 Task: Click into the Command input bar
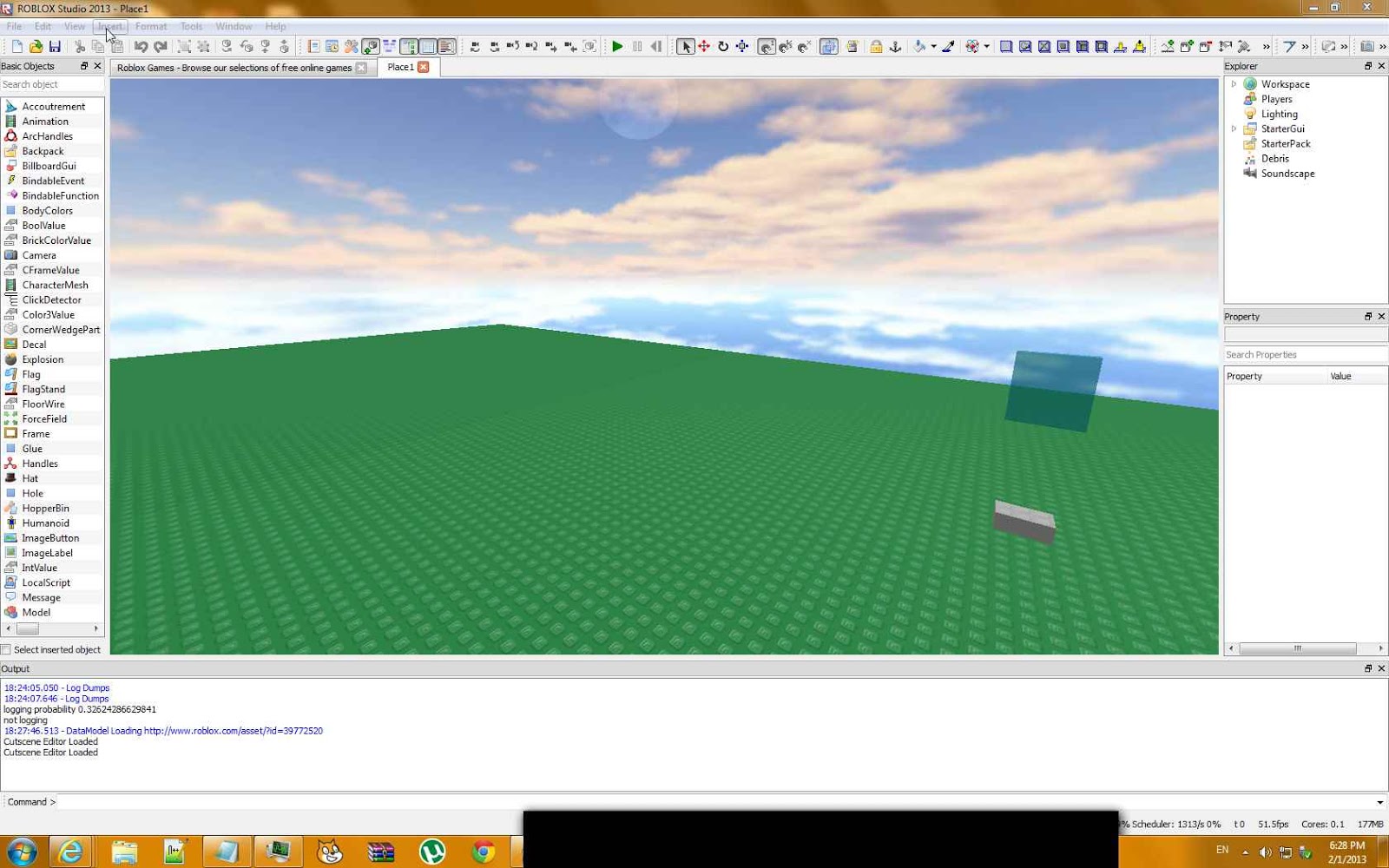[715, 802]
